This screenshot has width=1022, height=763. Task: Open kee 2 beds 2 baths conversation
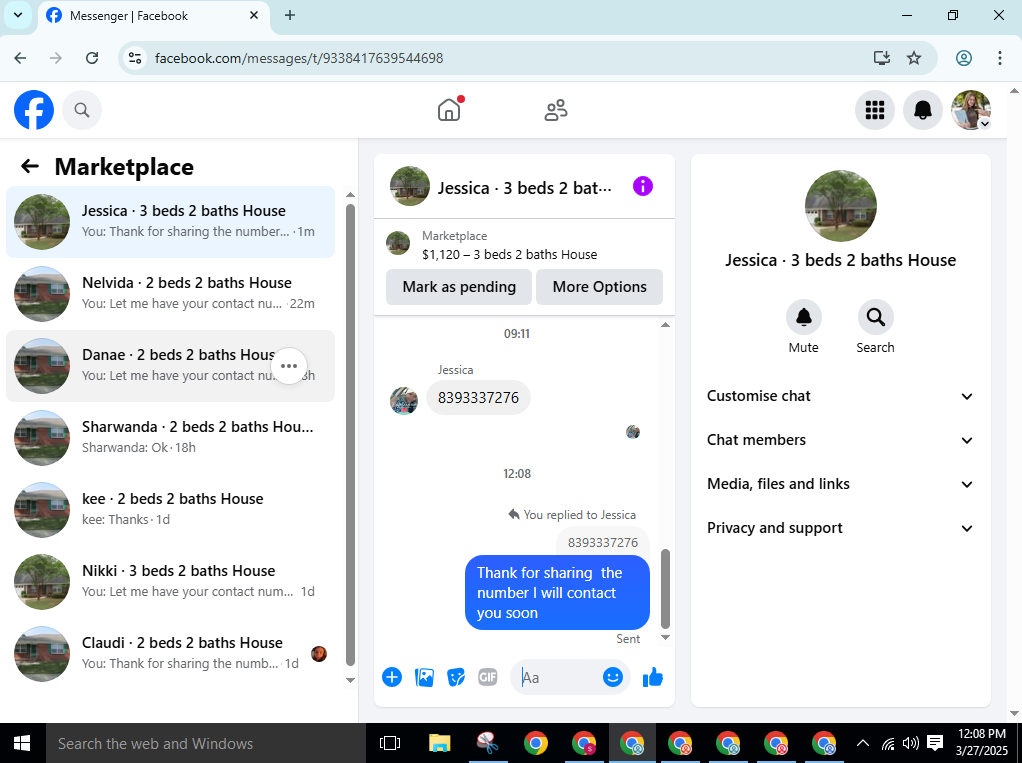[171, 510]
